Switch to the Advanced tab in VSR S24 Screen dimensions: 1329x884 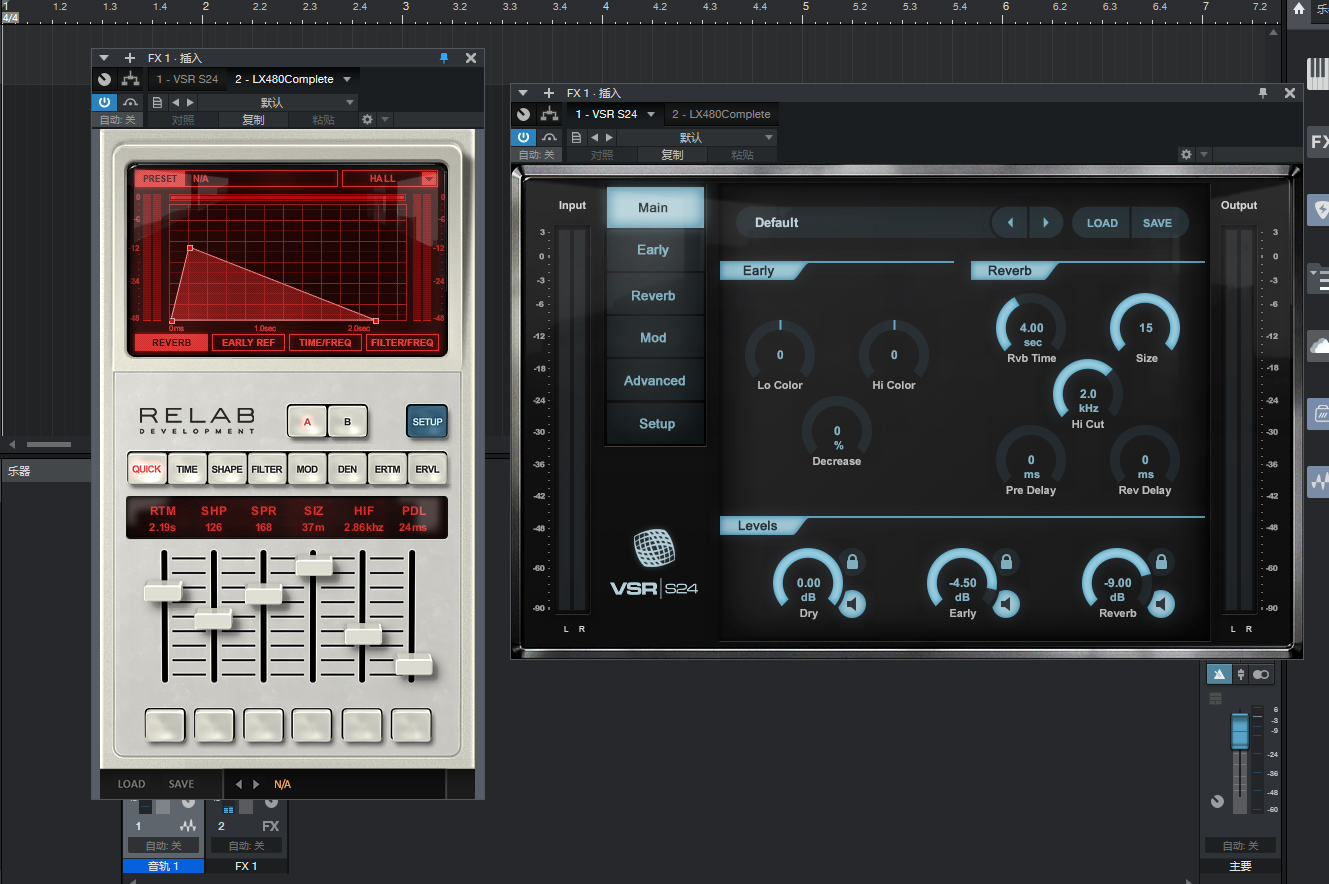coord(655,381)
